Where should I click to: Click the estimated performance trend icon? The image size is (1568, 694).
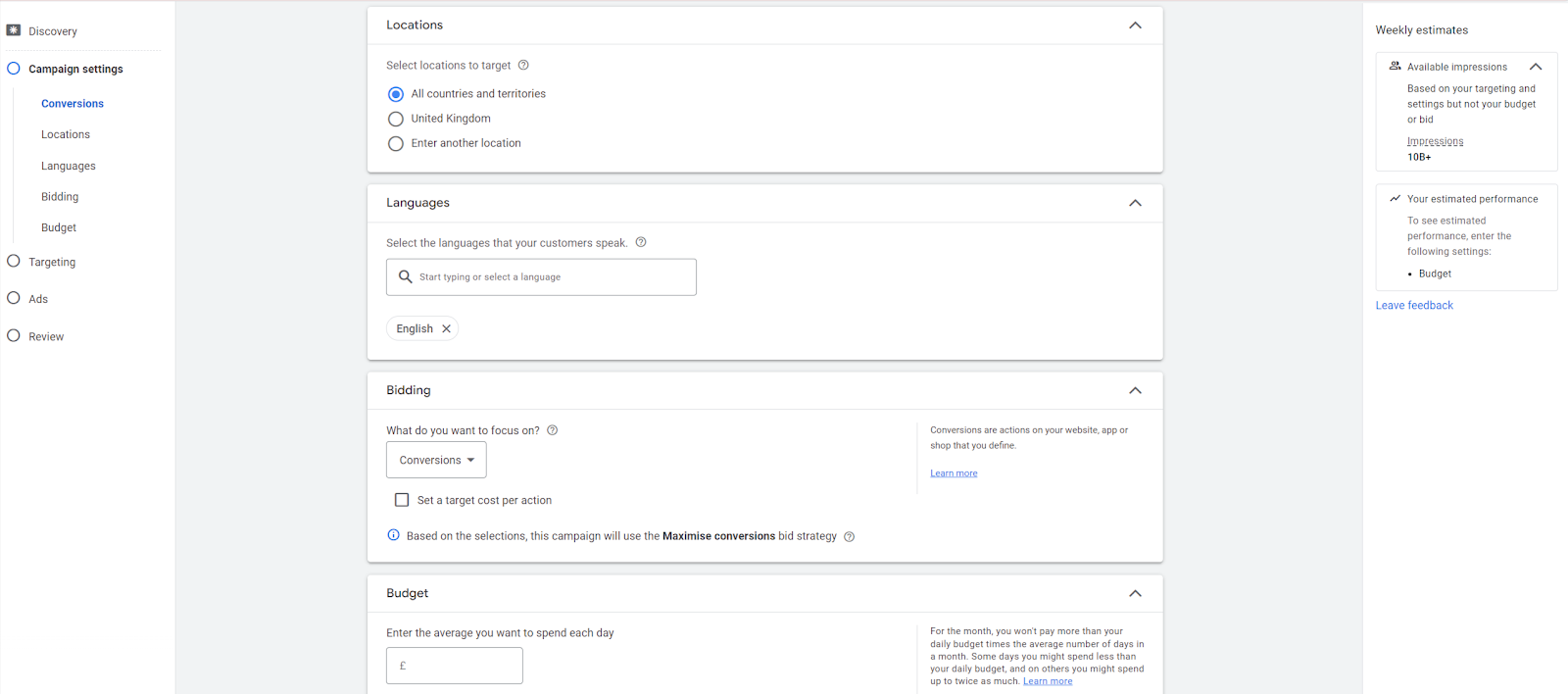[1396, 199]
